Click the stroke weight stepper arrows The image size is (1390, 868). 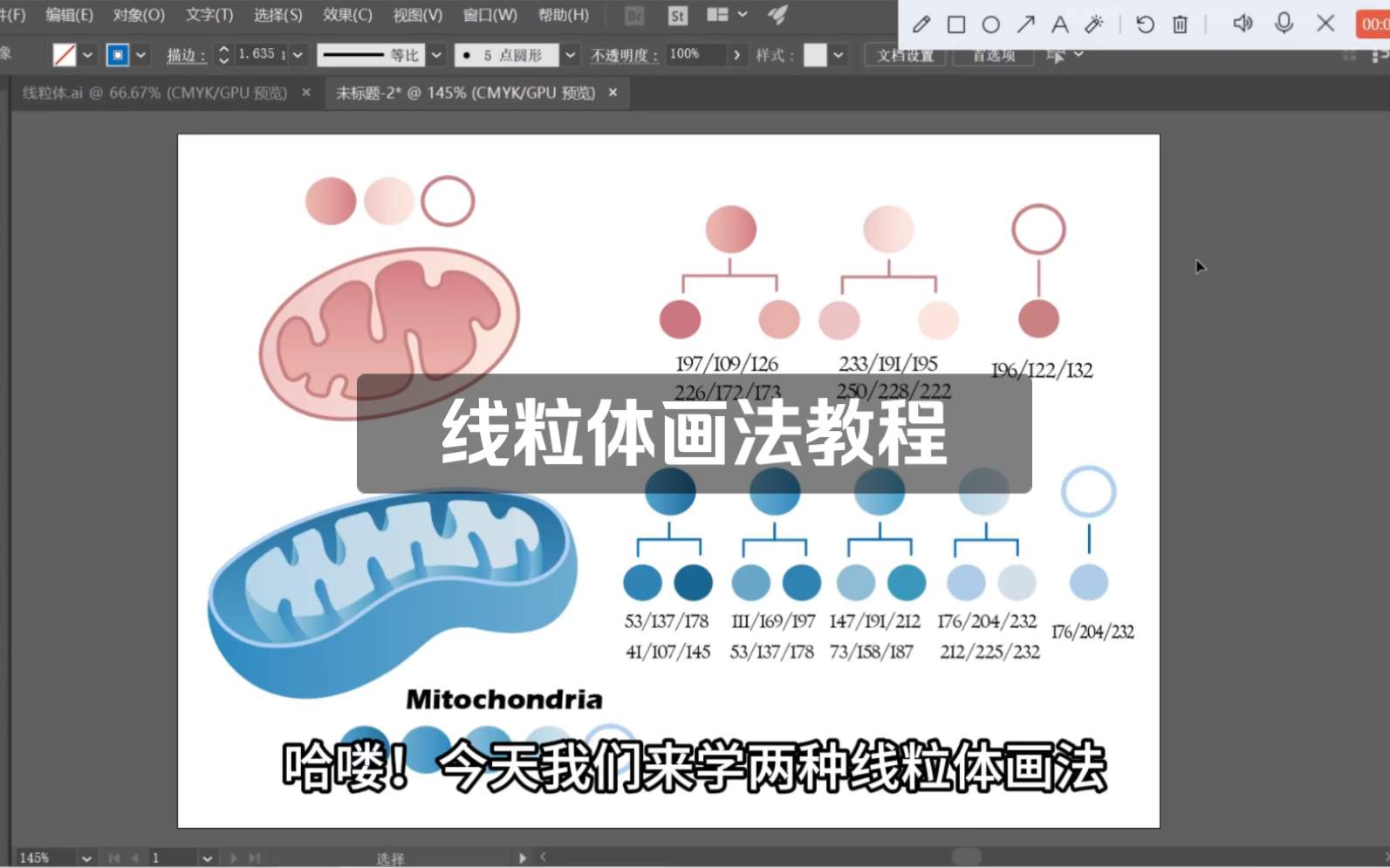click(x=223, y=55)
